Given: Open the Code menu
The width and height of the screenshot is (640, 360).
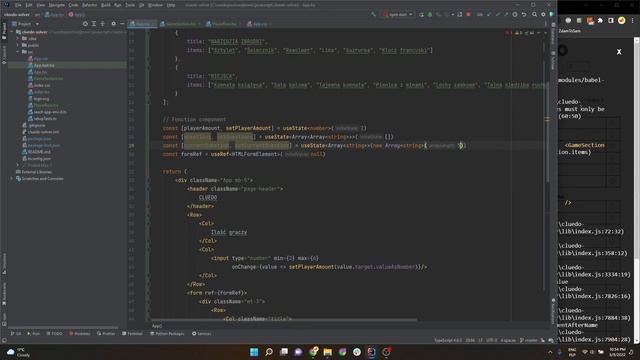Looking at the screenshot, I should click(73, 5).
